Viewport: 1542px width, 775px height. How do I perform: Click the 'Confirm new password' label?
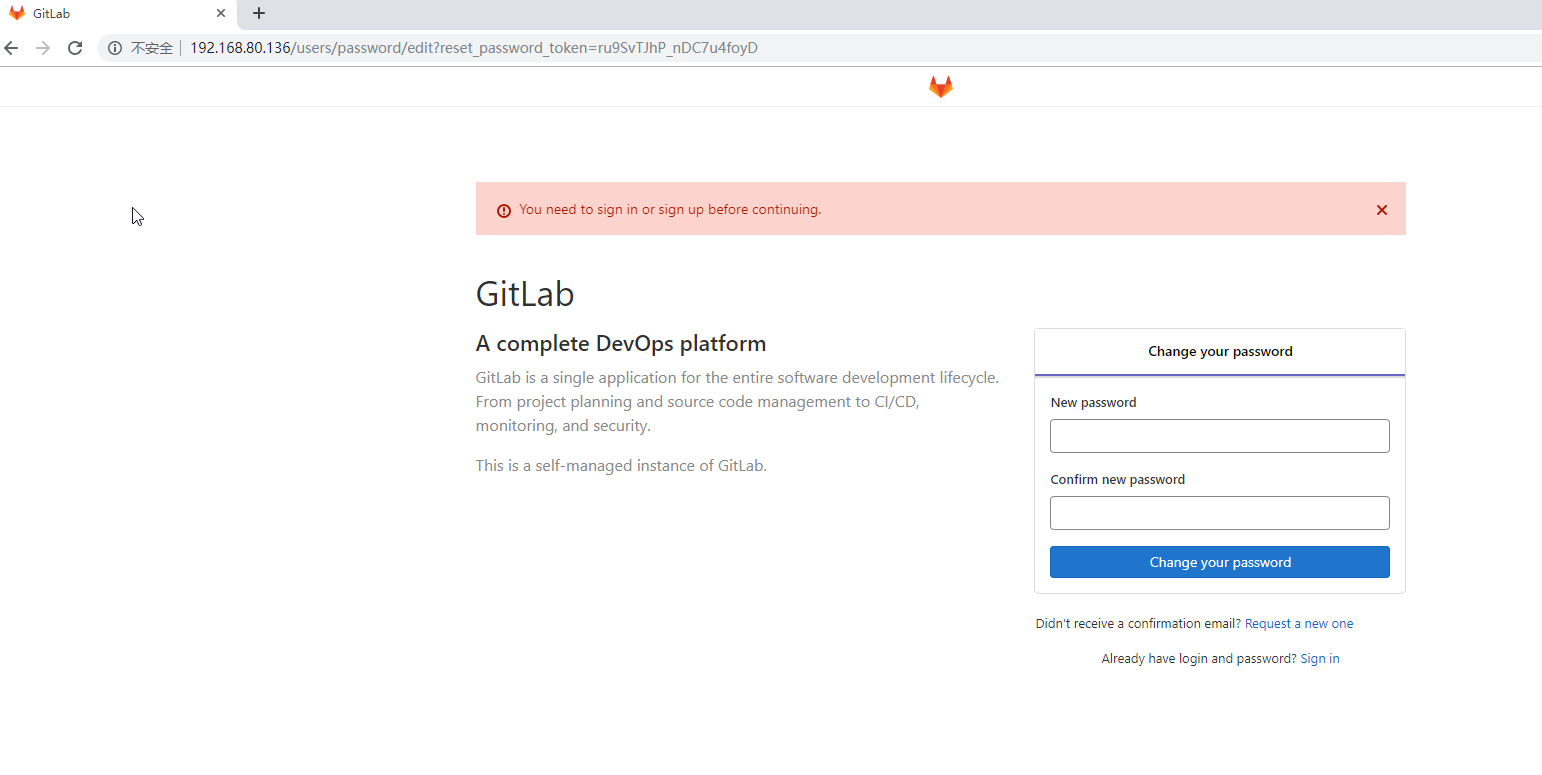(x=1117, y=480)
